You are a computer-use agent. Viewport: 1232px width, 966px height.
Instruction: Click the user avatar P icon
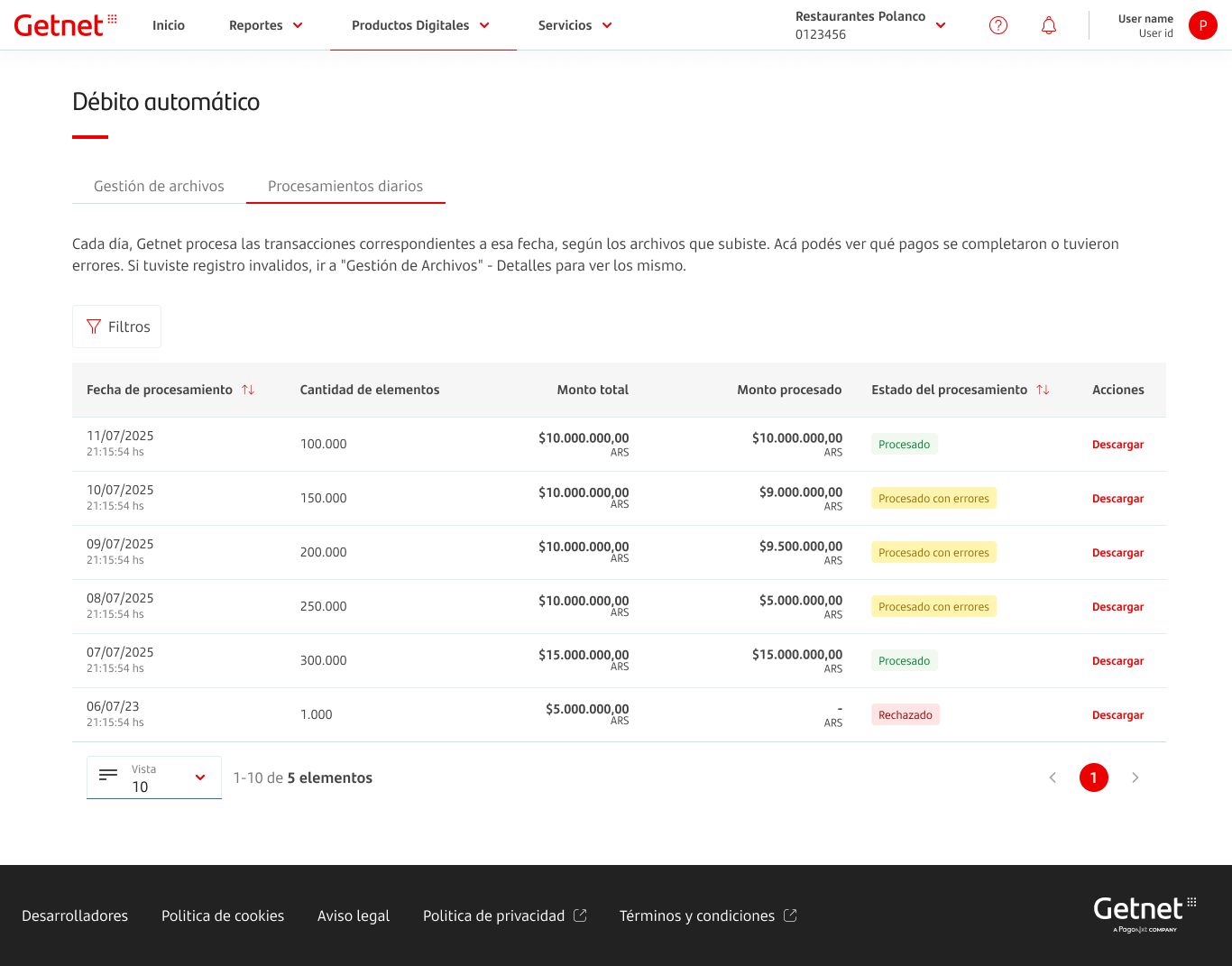(1202, 25)
